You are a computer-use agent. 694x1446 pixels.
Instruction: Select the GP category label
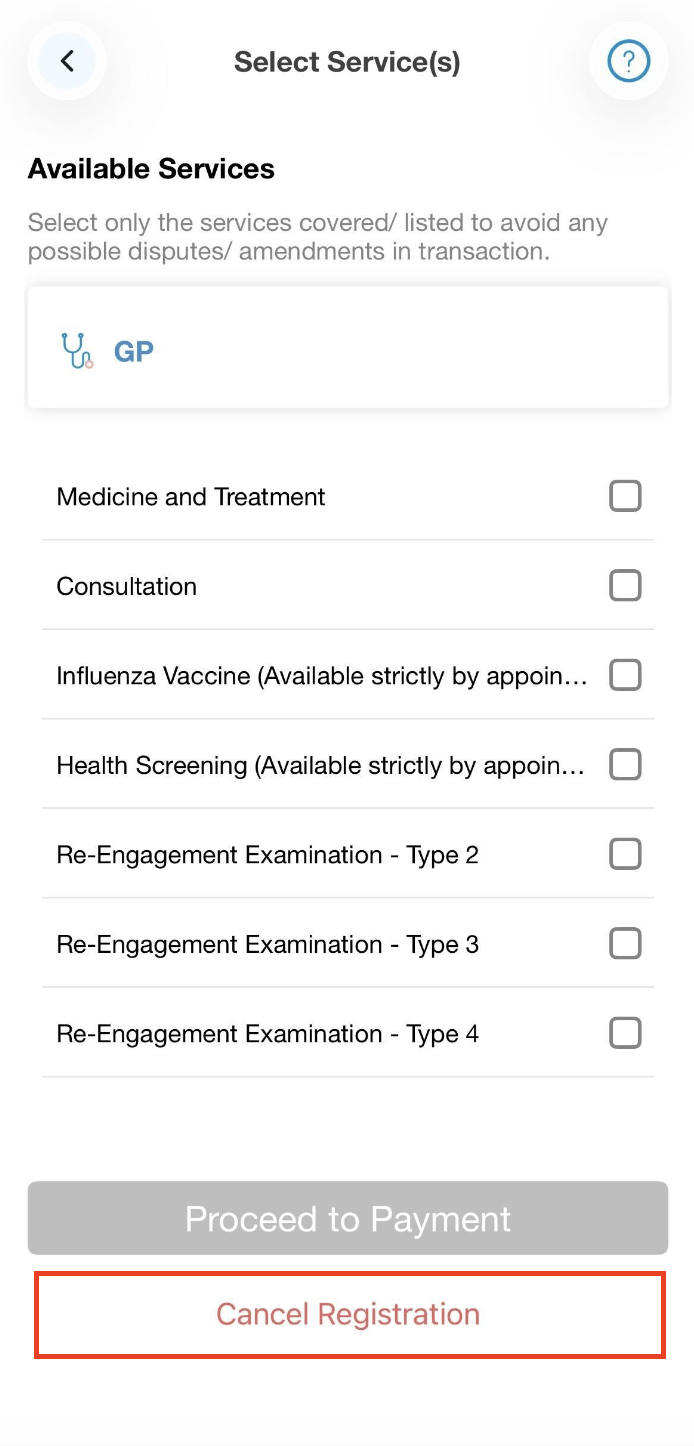[x=134, y=352]
